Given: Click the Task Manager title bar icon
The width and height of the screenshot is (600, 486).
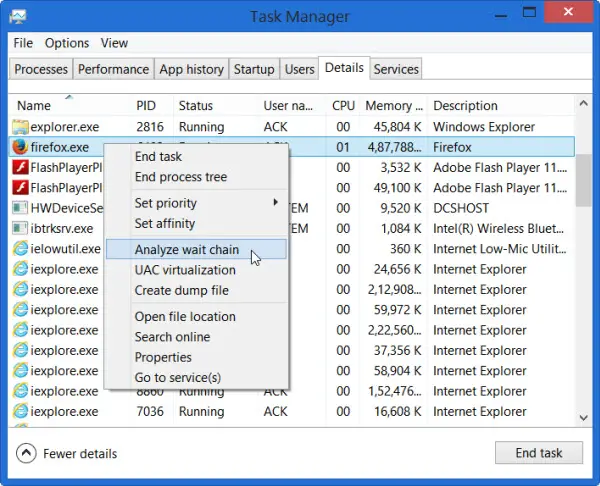Looking at the screenshot, I should tap(18, 16).
